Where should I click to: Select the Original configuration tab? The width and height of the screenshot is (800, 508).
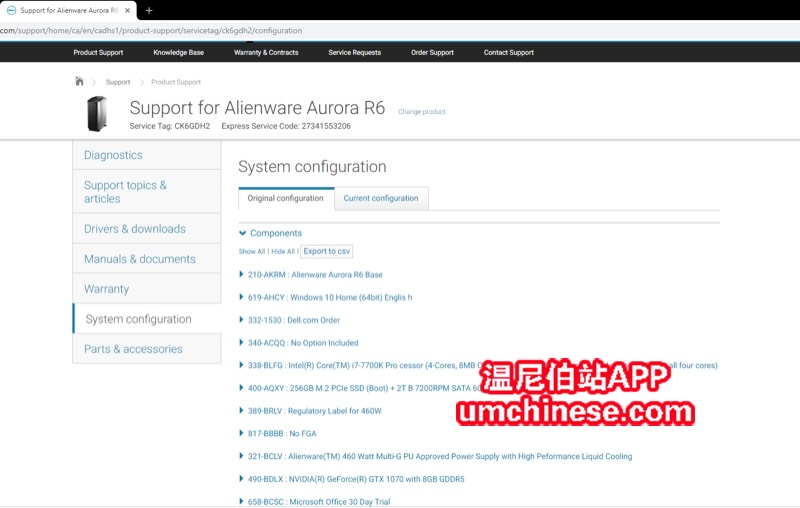pyautogui.click(x=286, y=198)
